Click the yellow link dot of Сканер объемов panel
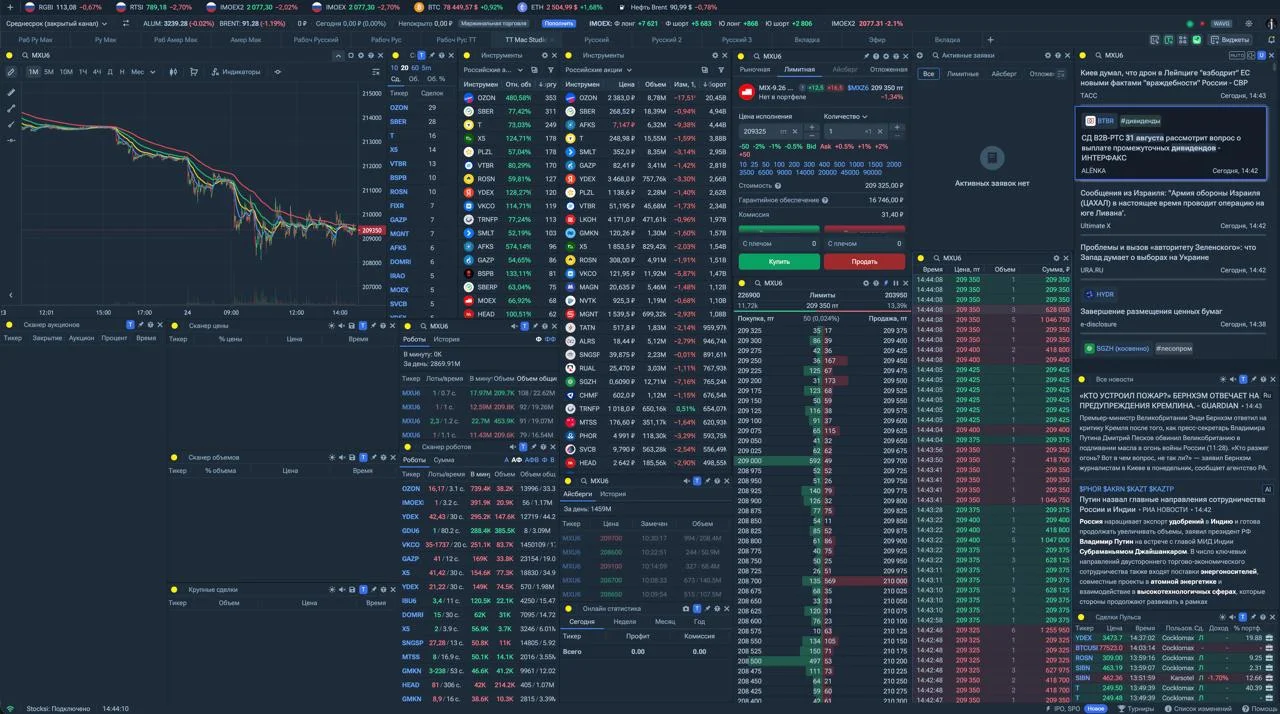The height and width of the screenshot is (714, 1280). 174,457
